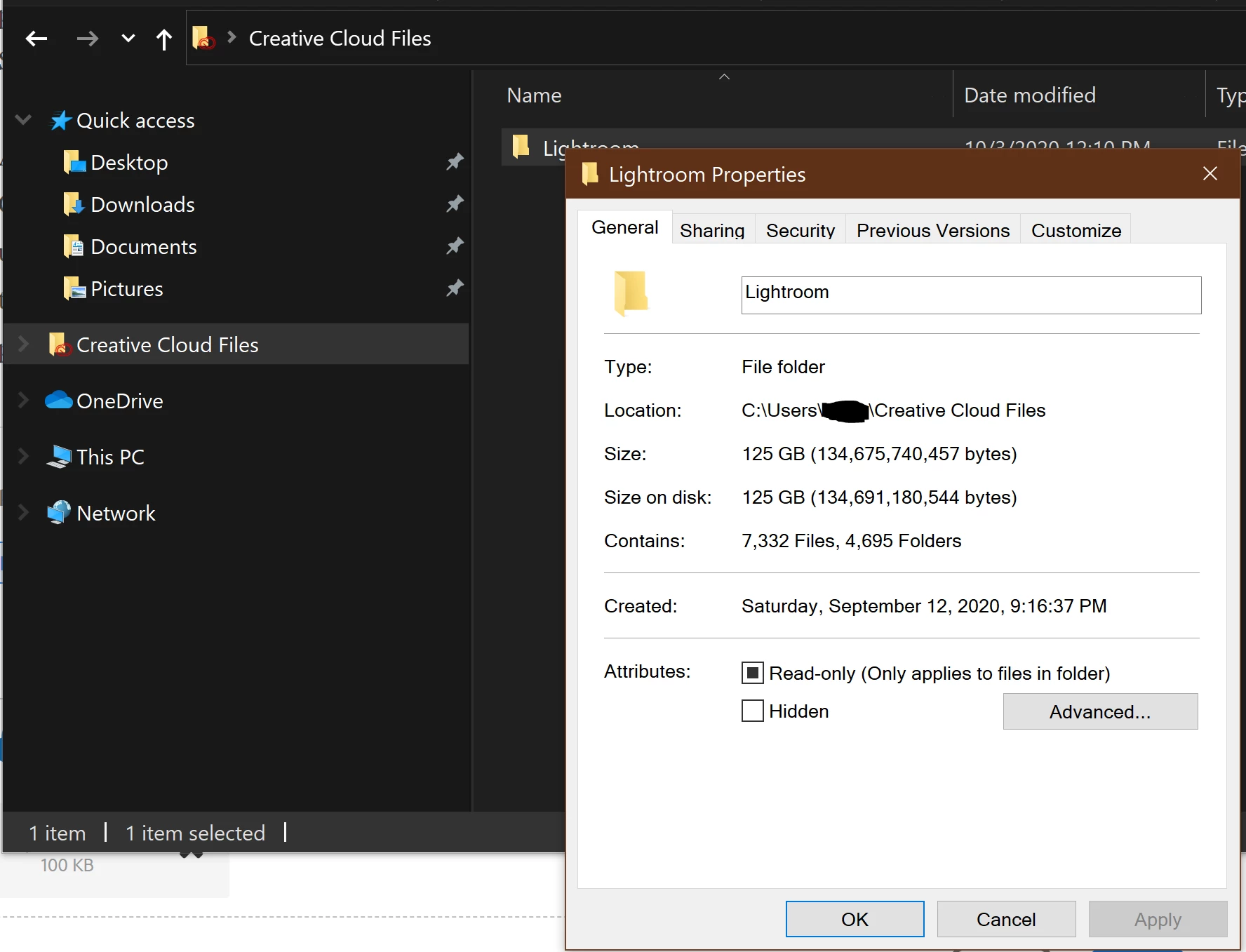1246x952 pixels.
Task: Open the Security tab
Action: [800, 231]
